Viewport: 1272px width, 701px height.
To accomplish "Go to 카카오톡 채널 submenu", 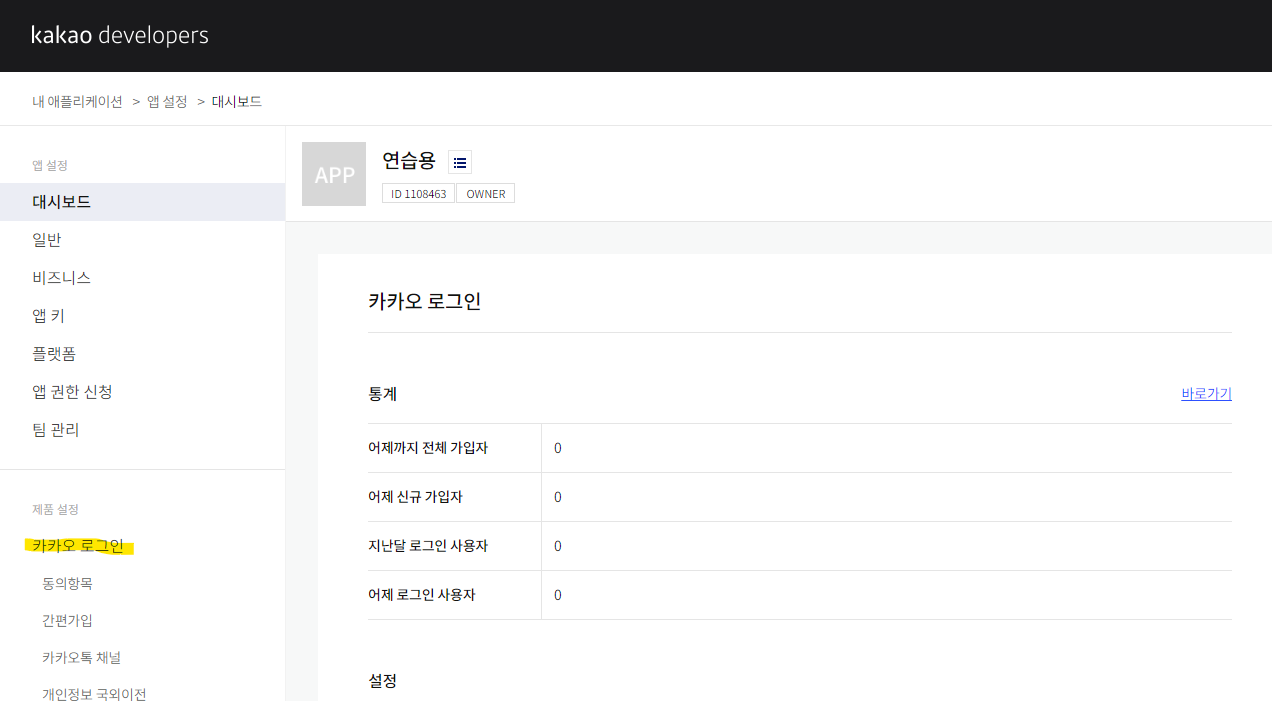I will coord(82,657).
